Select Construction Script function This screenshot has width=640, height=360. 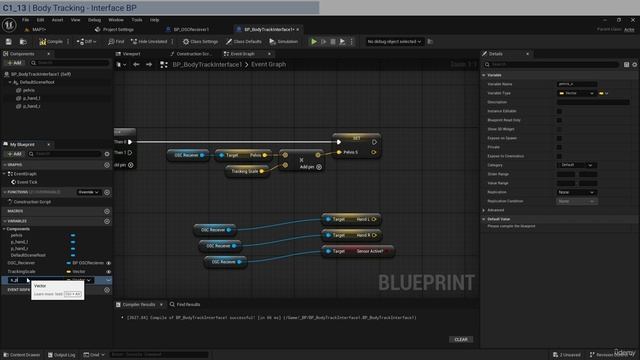(32, 202)
